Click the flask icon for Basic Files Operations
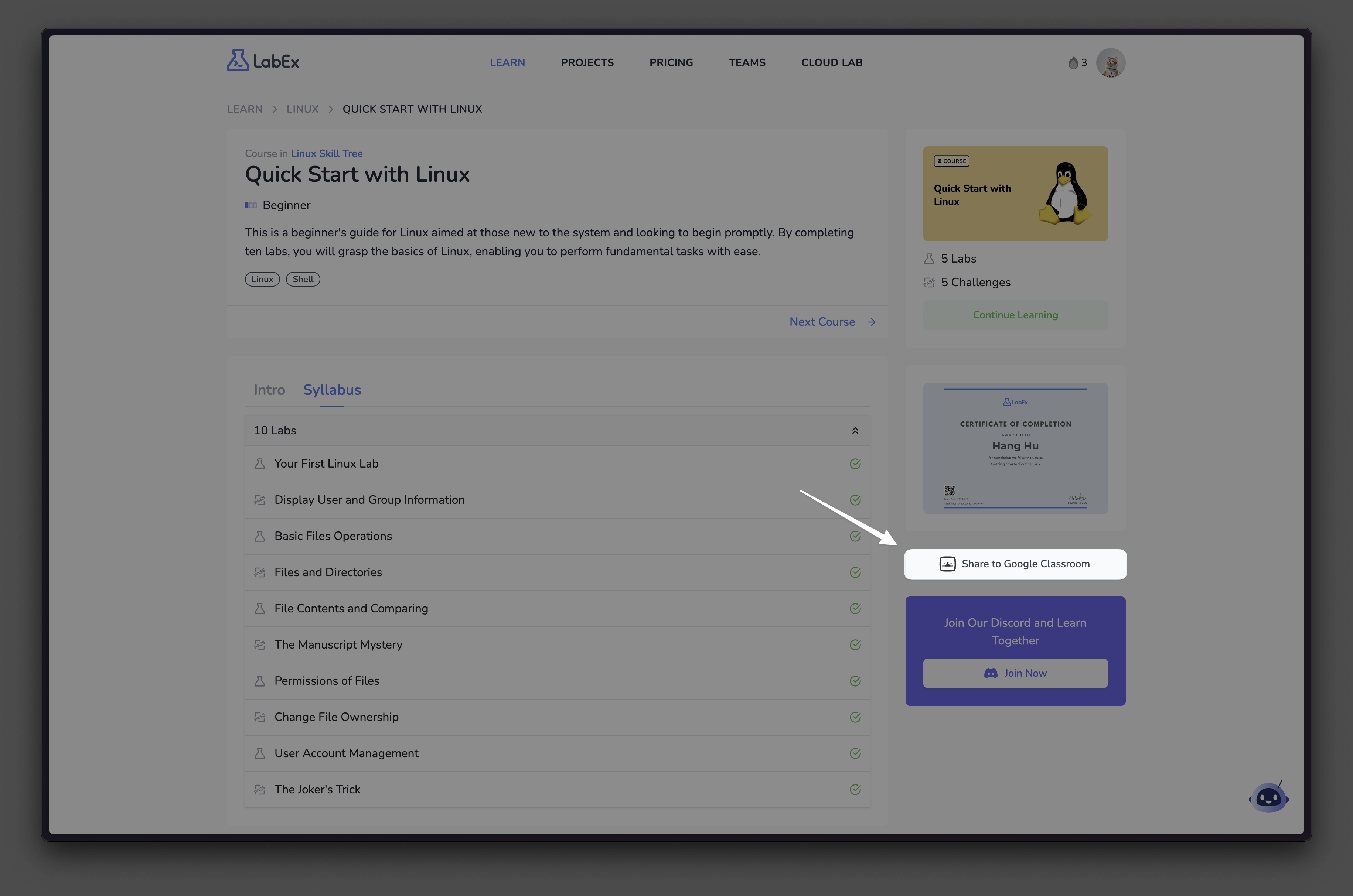Viewport: 1353px width, 896px height. point(259,536)
